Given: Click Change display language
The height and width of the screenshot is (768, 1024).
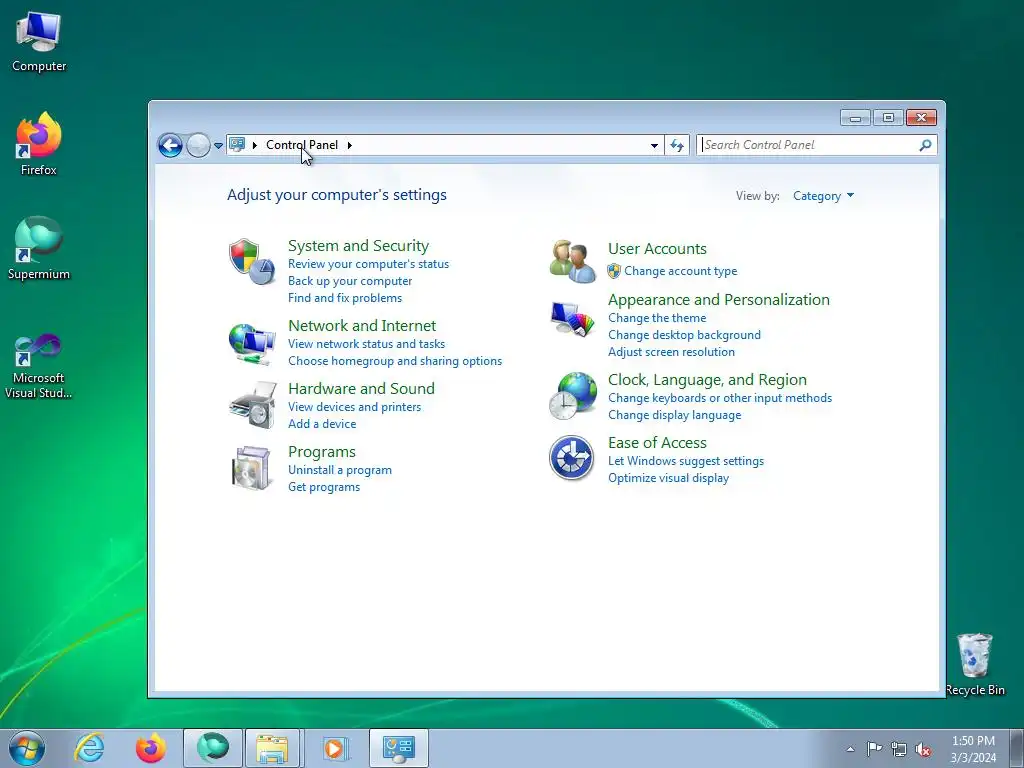Looking at the screenshot, I should (675, 415).
